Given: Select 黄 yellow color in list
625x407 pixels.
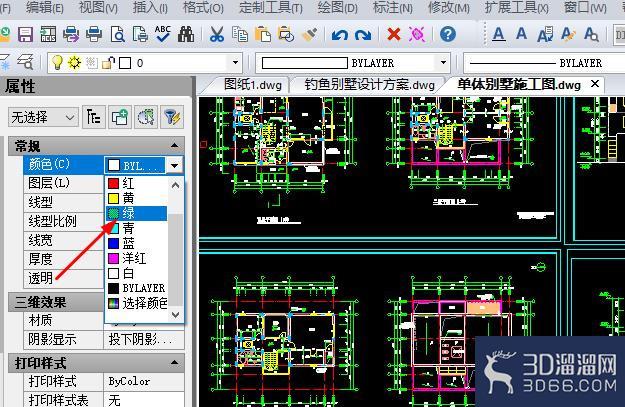Looking at the screenshot, I should 136,198.
